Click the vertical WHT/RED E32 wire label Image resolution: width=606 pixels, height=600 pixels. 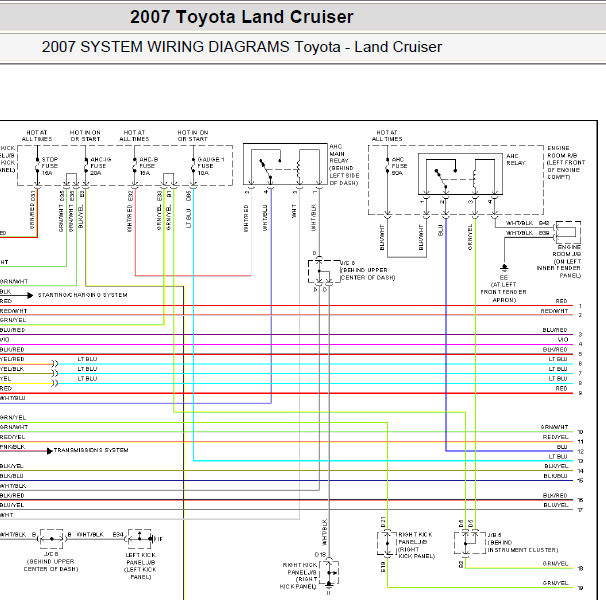(x=130, y=211)
